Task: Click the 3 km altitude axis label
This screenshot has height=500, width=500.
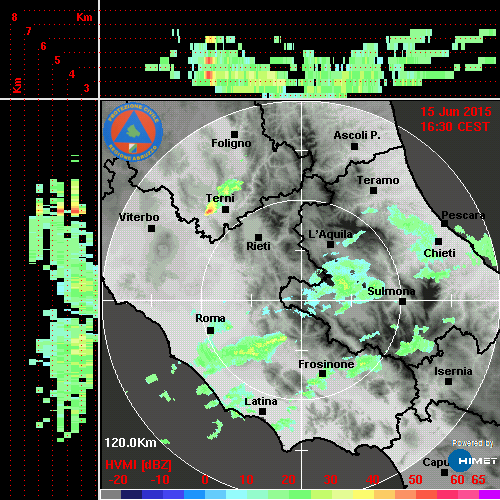Action: click(86, 88)
